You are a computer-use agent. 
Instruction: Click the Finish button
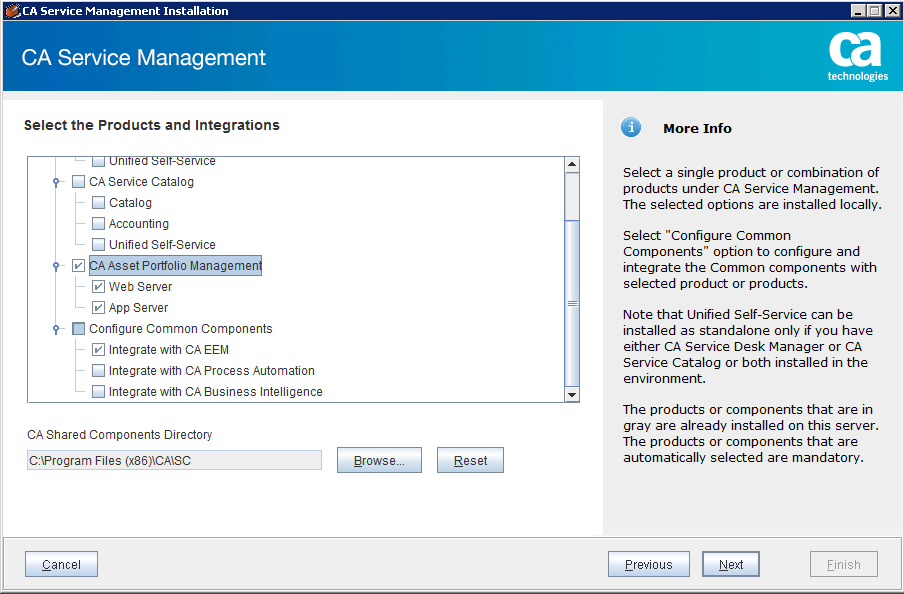click(843, 564)
